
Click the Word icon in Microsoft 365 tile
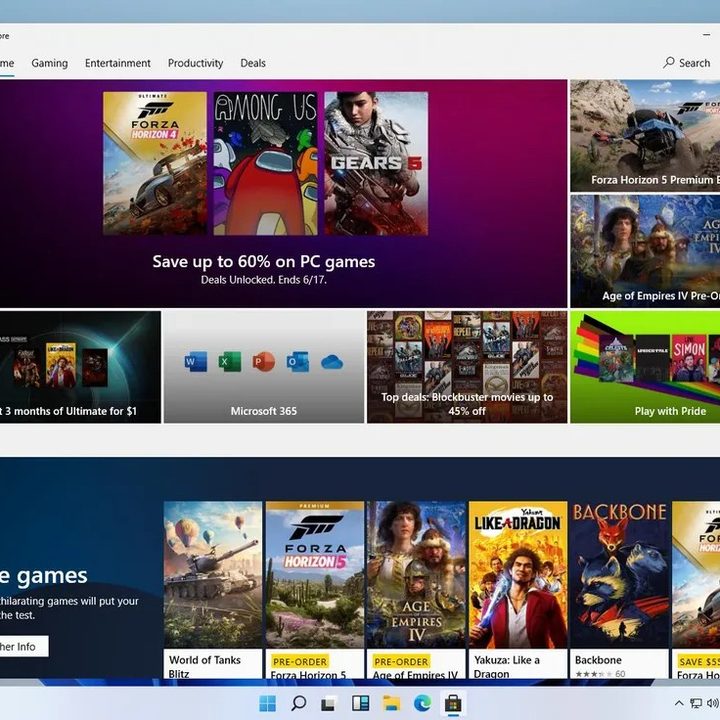point(196,362)
